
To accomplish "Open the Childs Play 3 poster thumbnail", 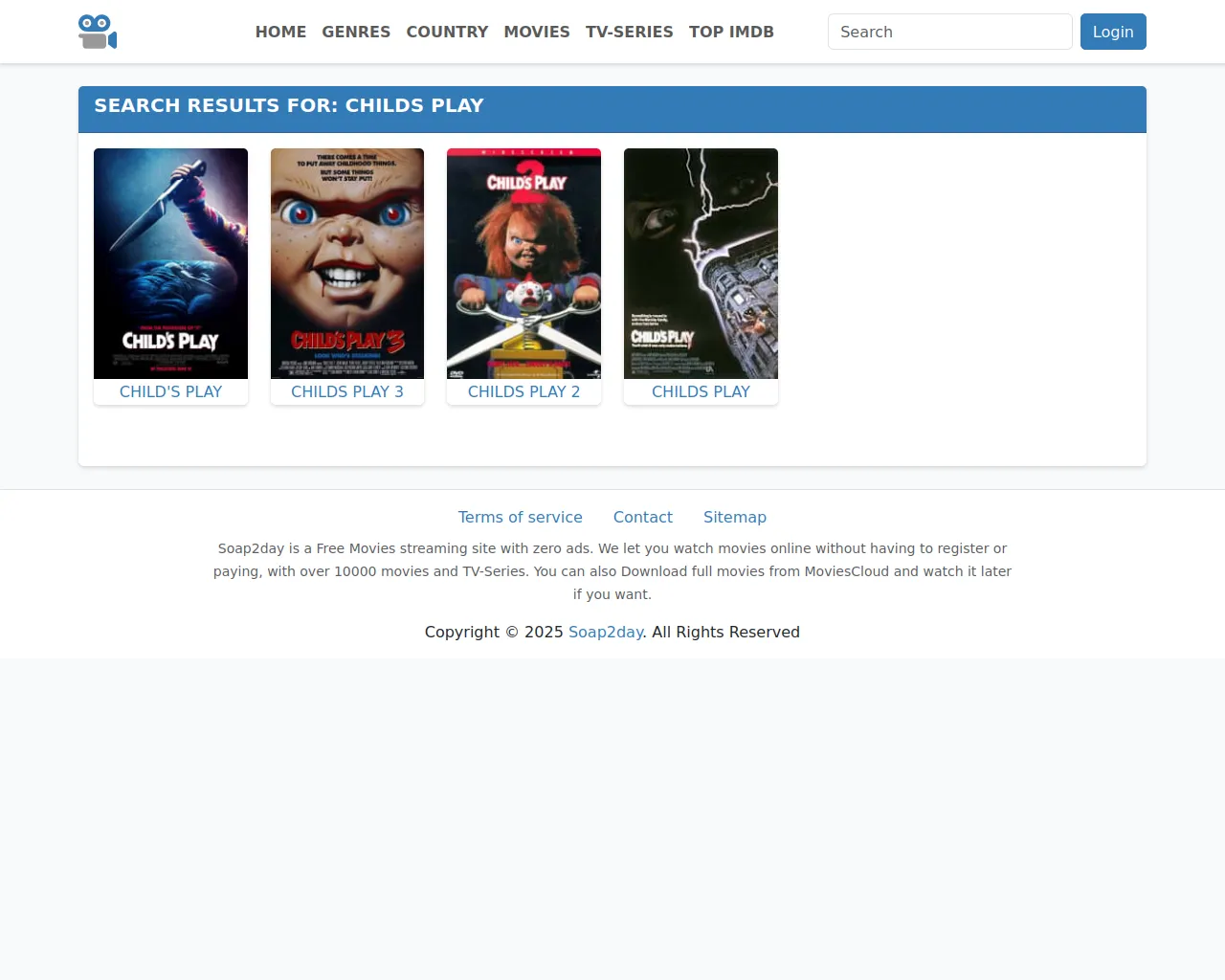I will [347, 263].
